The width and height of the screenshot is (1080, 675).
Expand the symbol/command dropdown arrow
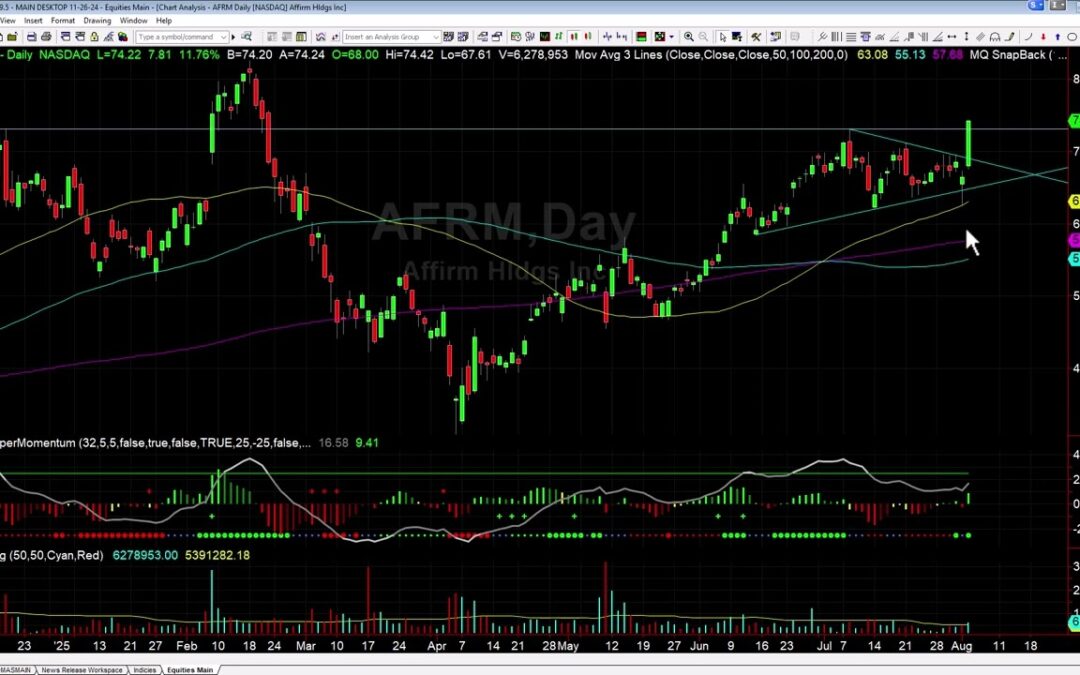[x=224, y=37]
